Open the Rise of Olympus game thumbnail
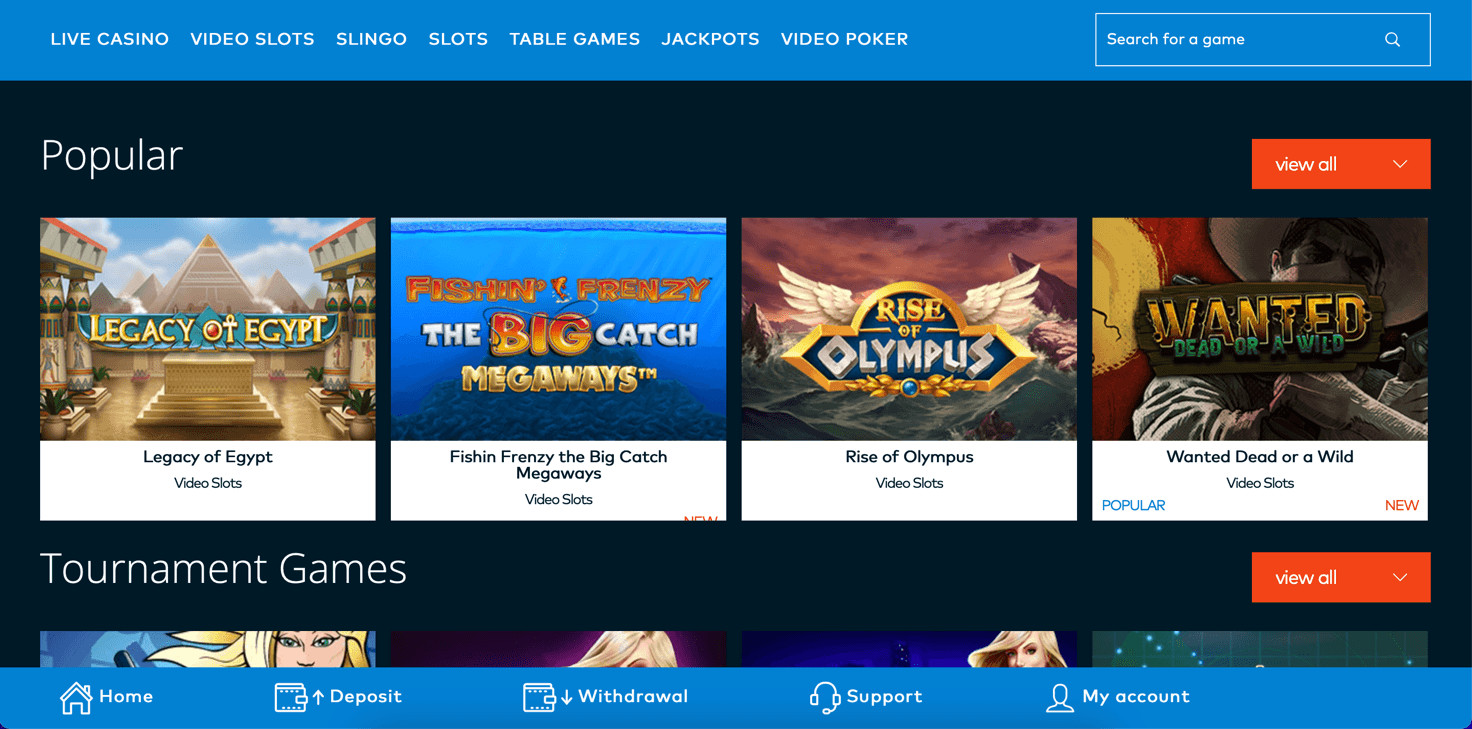 [909, 329]
